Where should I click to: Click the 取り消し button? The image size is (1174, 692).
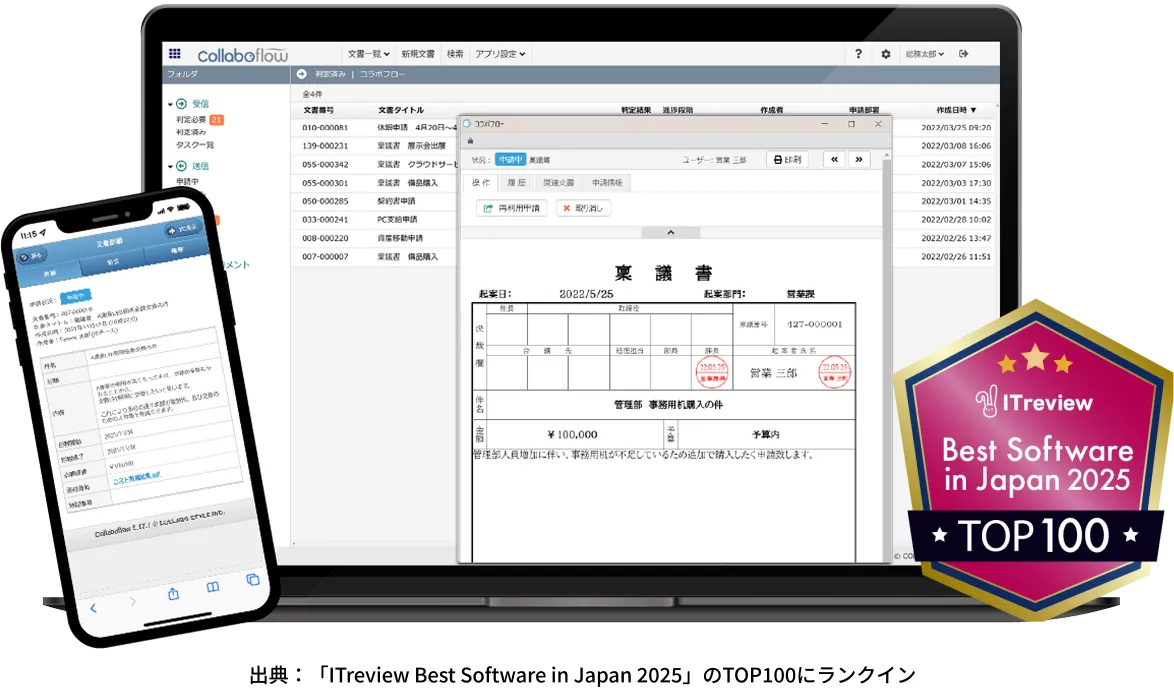point(583,208)
